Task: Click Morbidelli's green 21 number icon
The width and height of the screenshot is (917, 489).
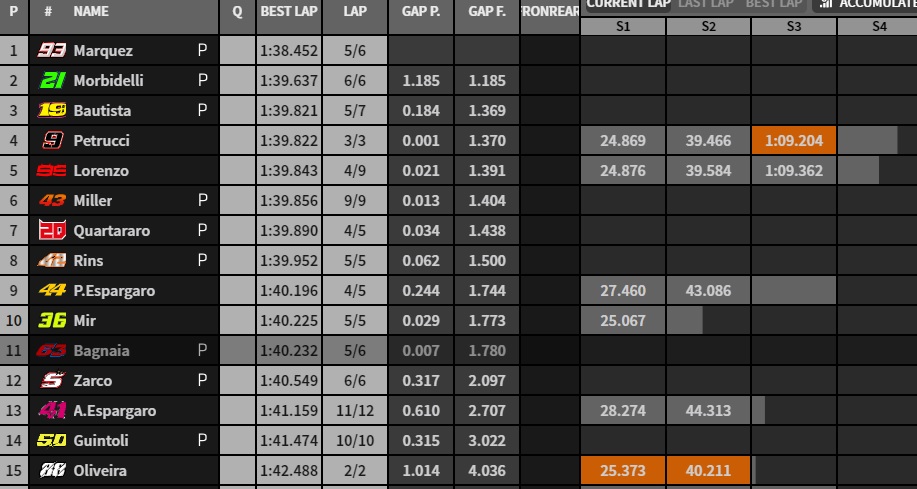Action: 51,80
